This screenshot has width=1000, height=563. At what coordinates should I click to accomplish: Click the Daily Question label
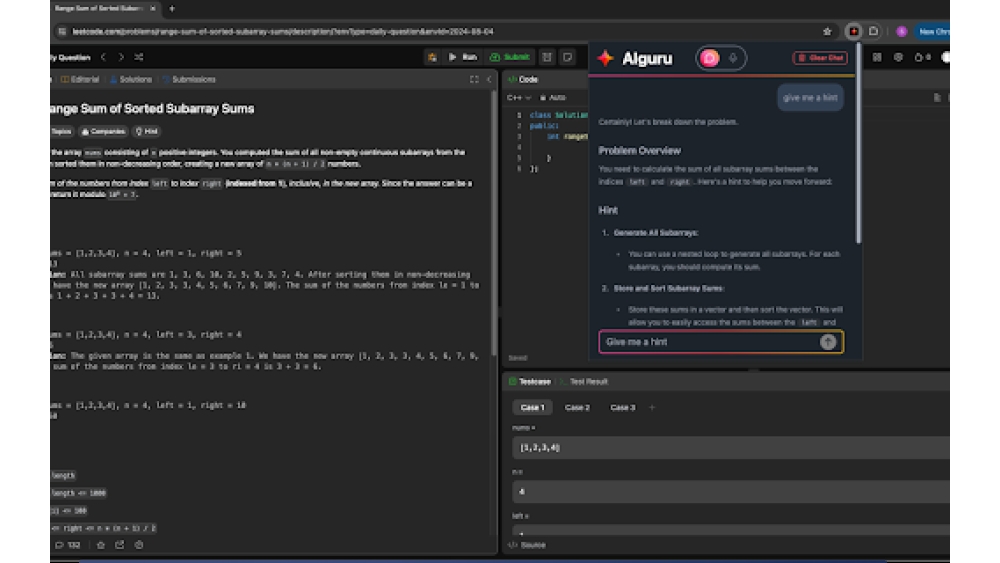[x=70, y=57]
